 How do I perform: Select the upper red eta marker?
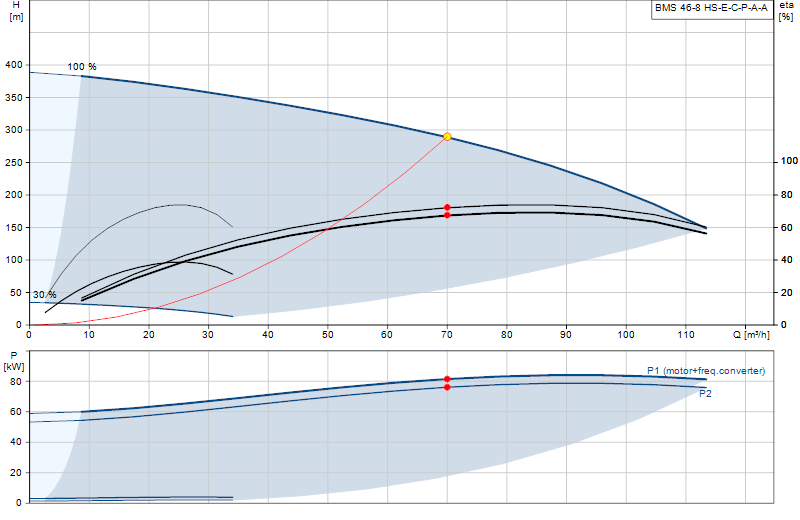[x=447, y=208]
